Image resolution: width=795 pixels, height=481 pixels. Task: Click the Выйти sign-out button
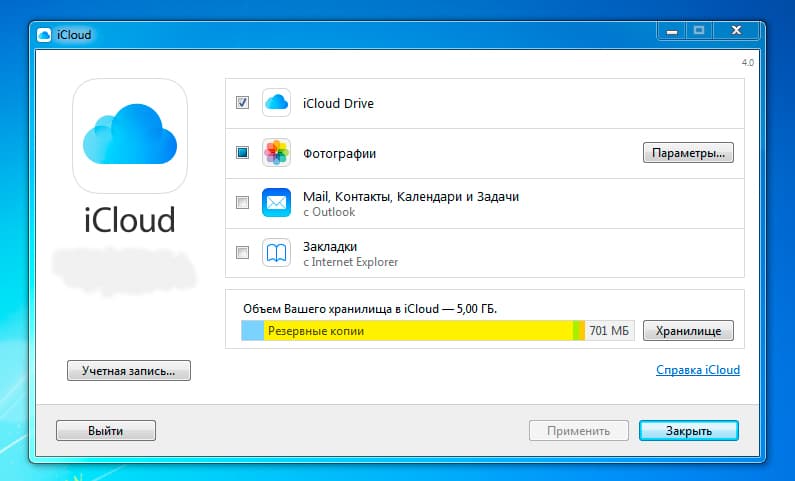pyautogui.click(x=105, y=431)
